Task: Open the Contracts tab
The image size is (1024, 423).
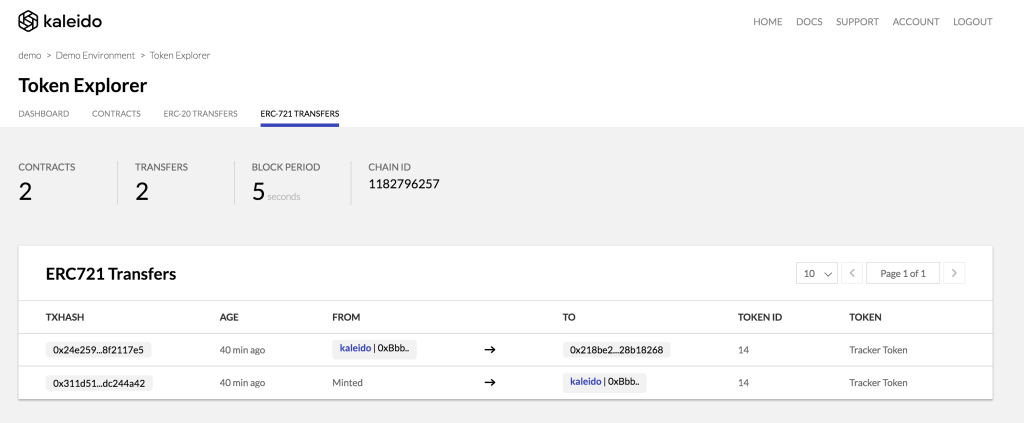Action: 116,114
